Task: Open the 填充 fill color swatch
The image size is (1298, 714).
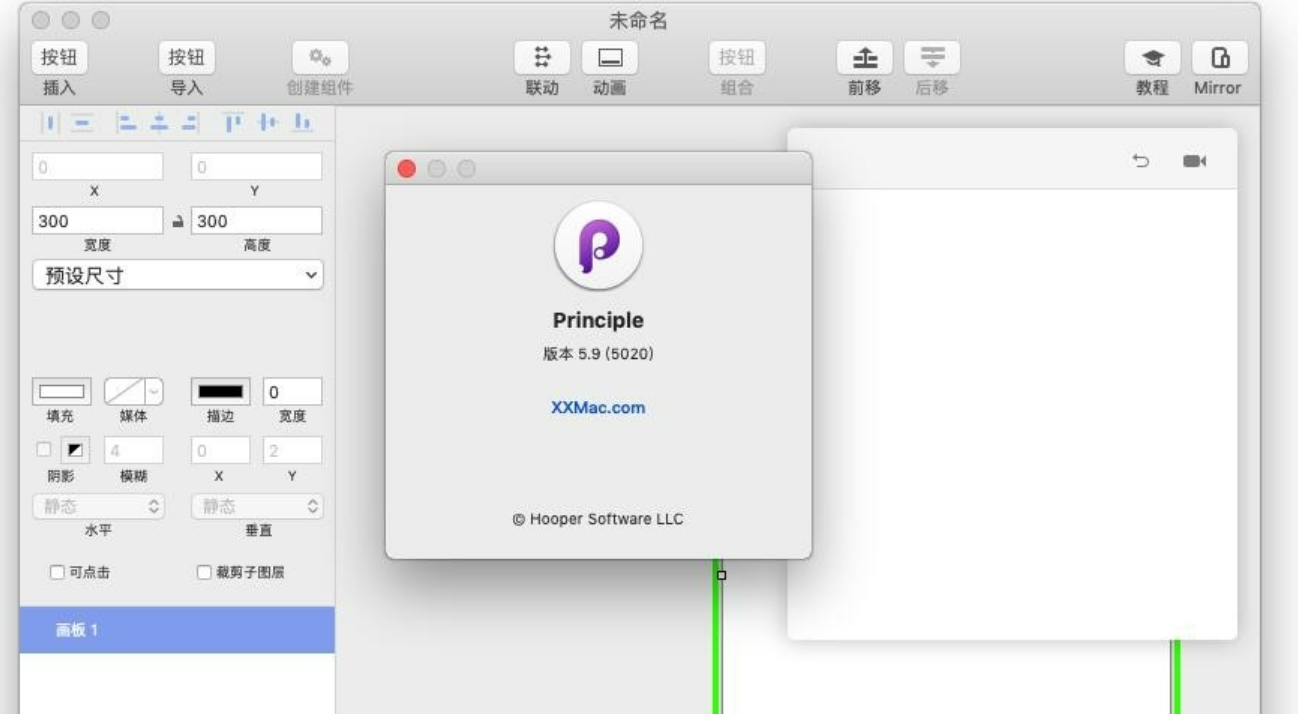Action: (x=62, y=392)
